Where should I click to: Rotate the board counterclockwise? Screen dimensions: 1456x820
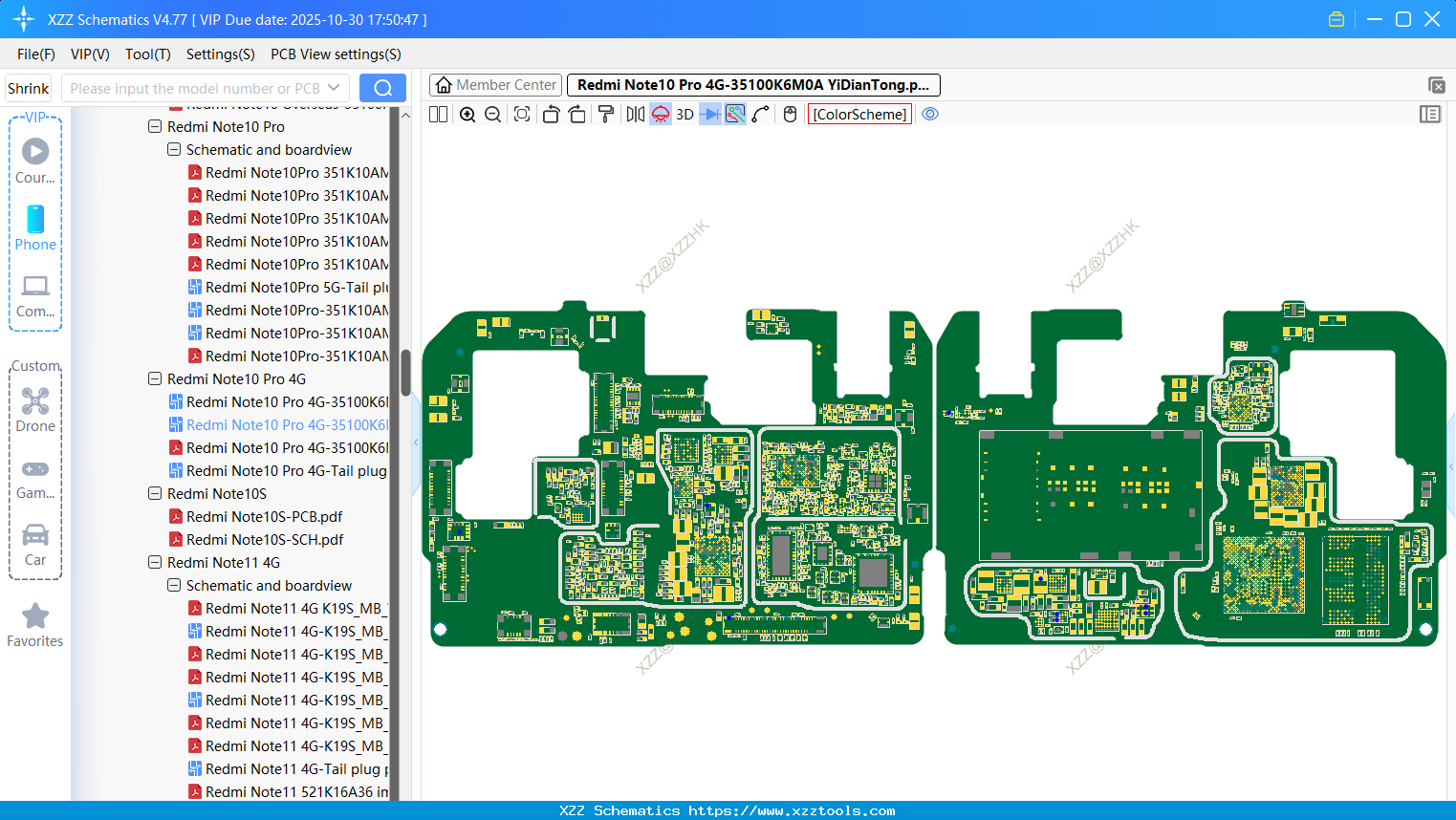[551, 115]
